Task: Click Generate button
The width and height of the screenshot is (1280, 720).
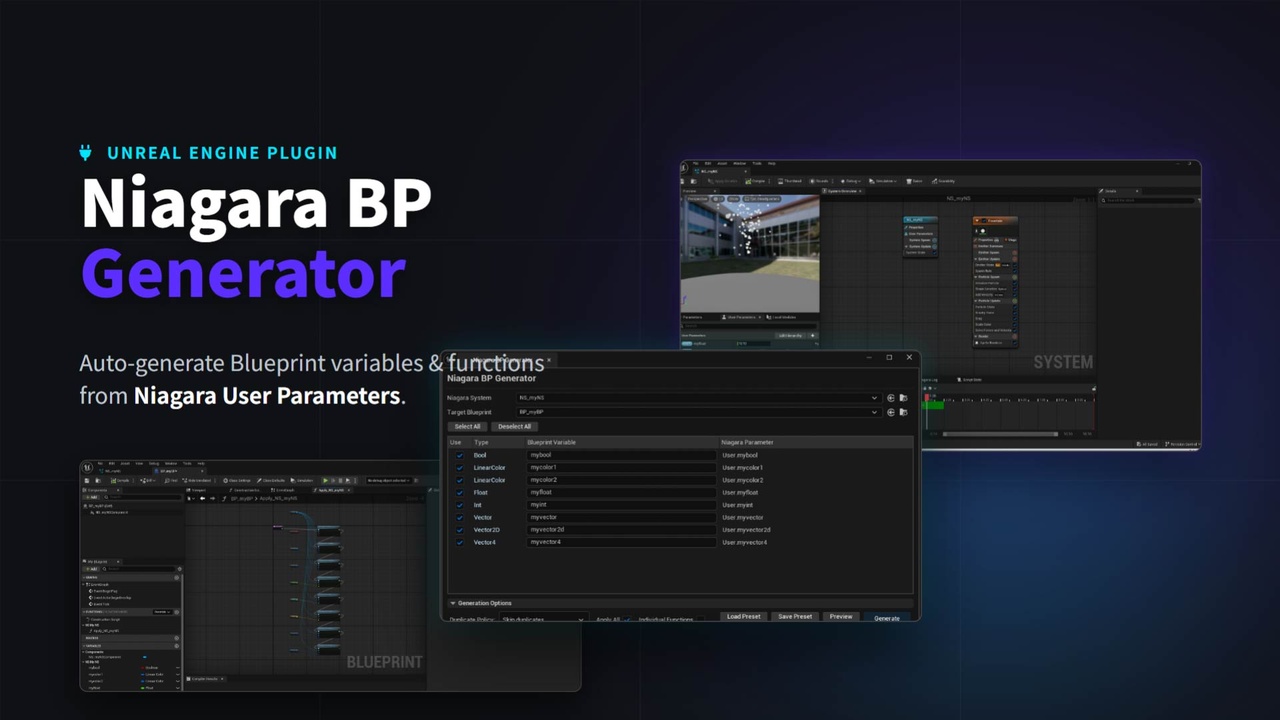Action: (887, 618)
